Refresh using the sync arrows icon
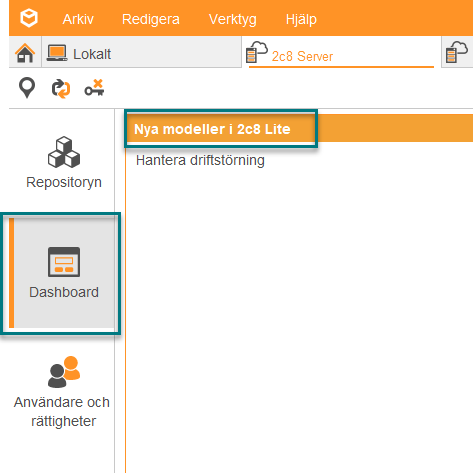 [61, 89]
